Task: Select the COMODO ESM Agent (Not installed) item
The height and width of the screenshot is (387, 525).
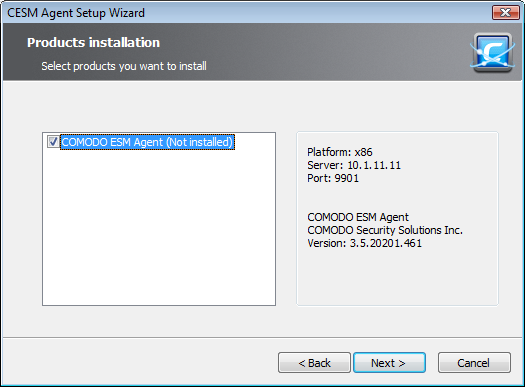Action: [x=147, y=142]
